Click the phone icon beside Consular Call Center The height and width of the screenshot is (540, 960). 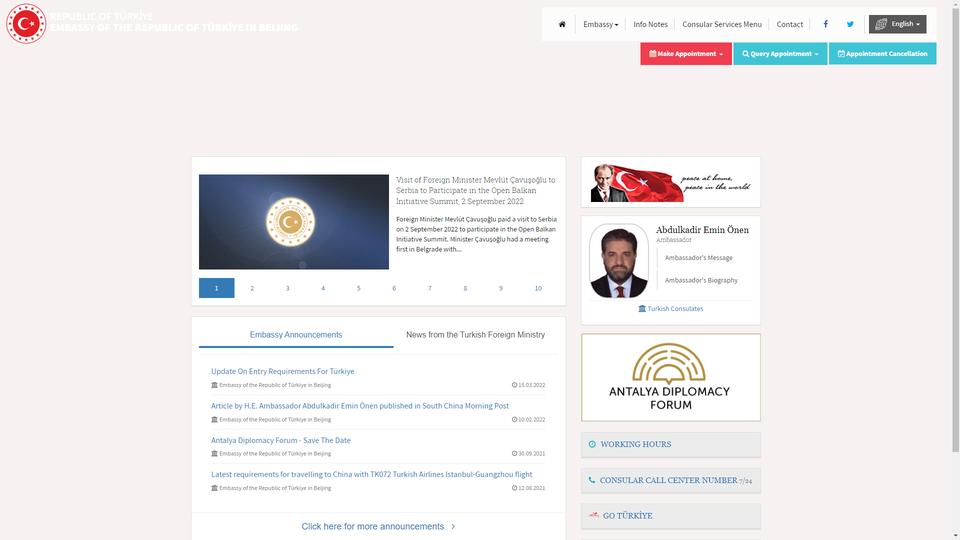click(x=591, y=480)
